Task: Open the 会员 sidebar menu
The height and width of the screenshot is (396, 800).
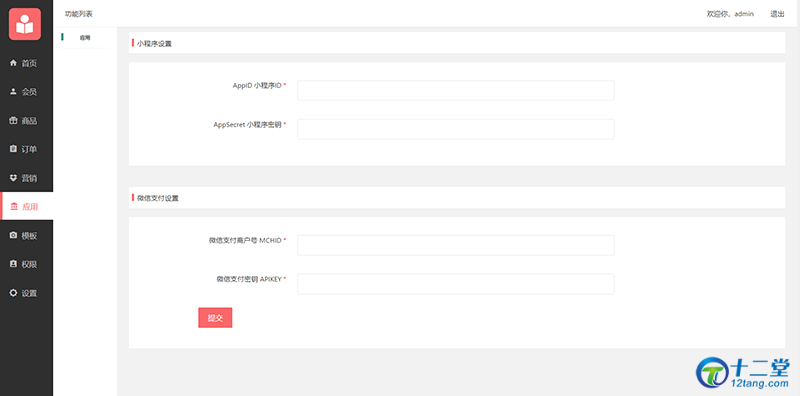Action: coord(27,92)
